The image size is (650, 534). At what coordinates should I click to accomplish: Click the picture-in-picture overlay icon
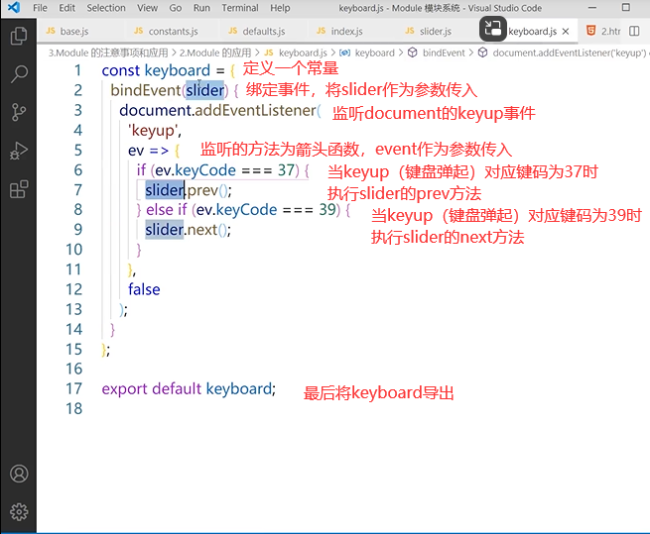(x=493, y=29)
